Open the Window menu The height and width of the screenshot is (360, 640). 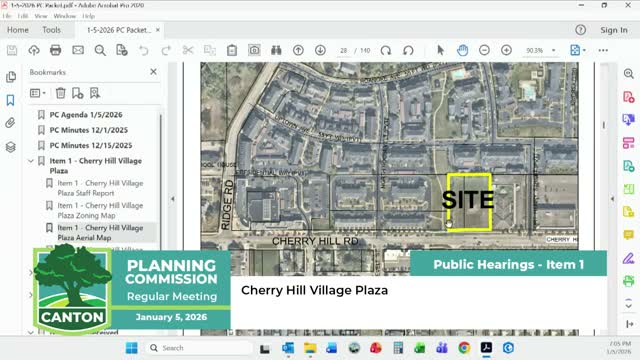tap(65, 16)
